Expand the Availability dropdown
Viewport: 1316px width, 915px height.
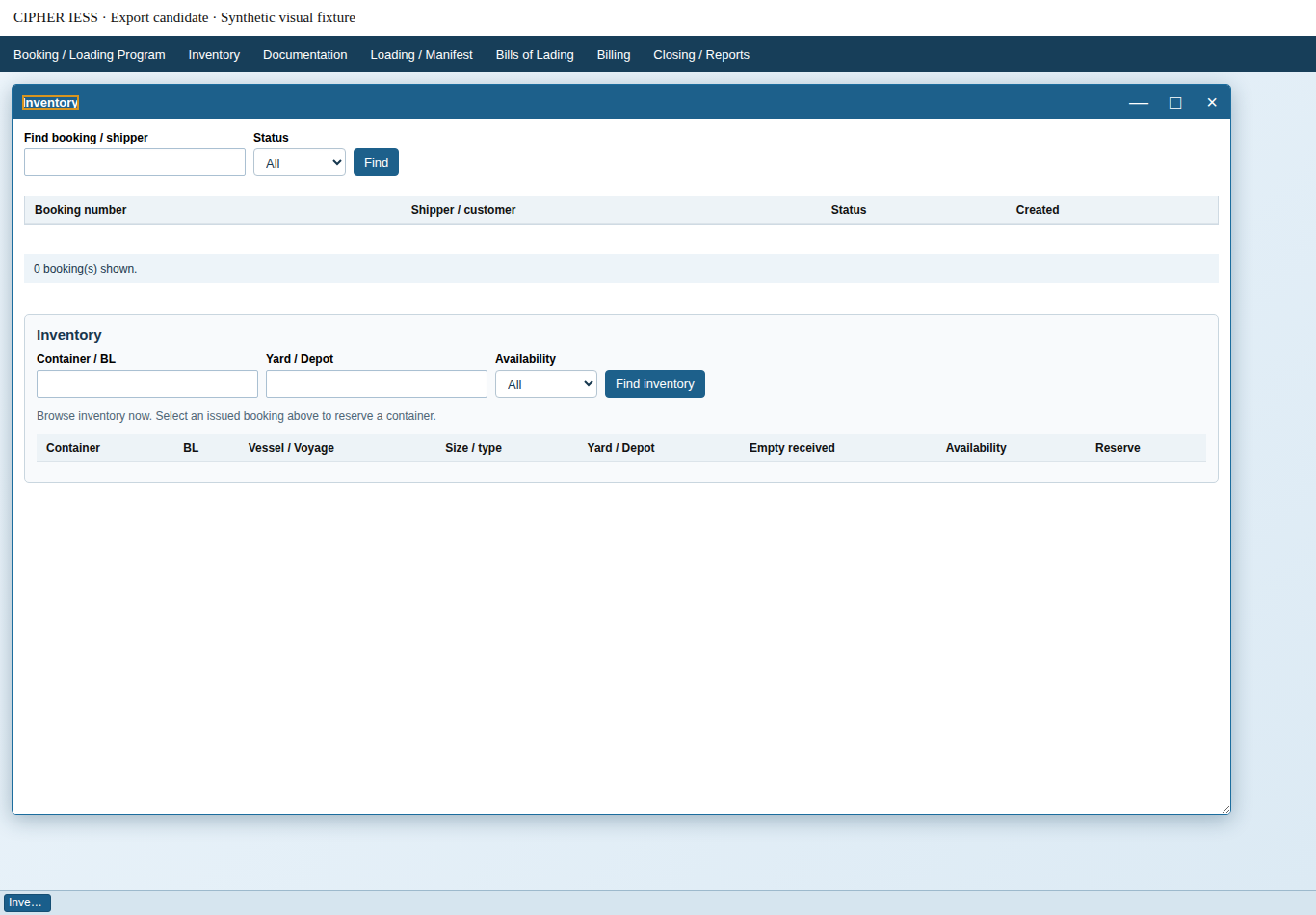click(x=546, y=384)
